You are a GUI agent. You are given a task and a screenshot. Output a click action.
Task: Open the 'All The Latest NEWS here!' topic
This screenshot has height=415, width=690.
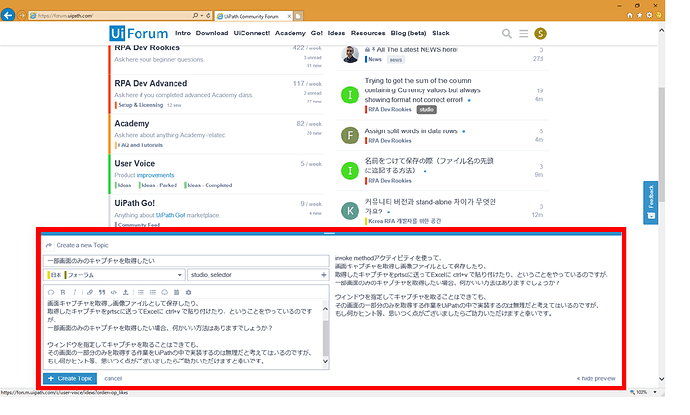(x=417, y=50)
